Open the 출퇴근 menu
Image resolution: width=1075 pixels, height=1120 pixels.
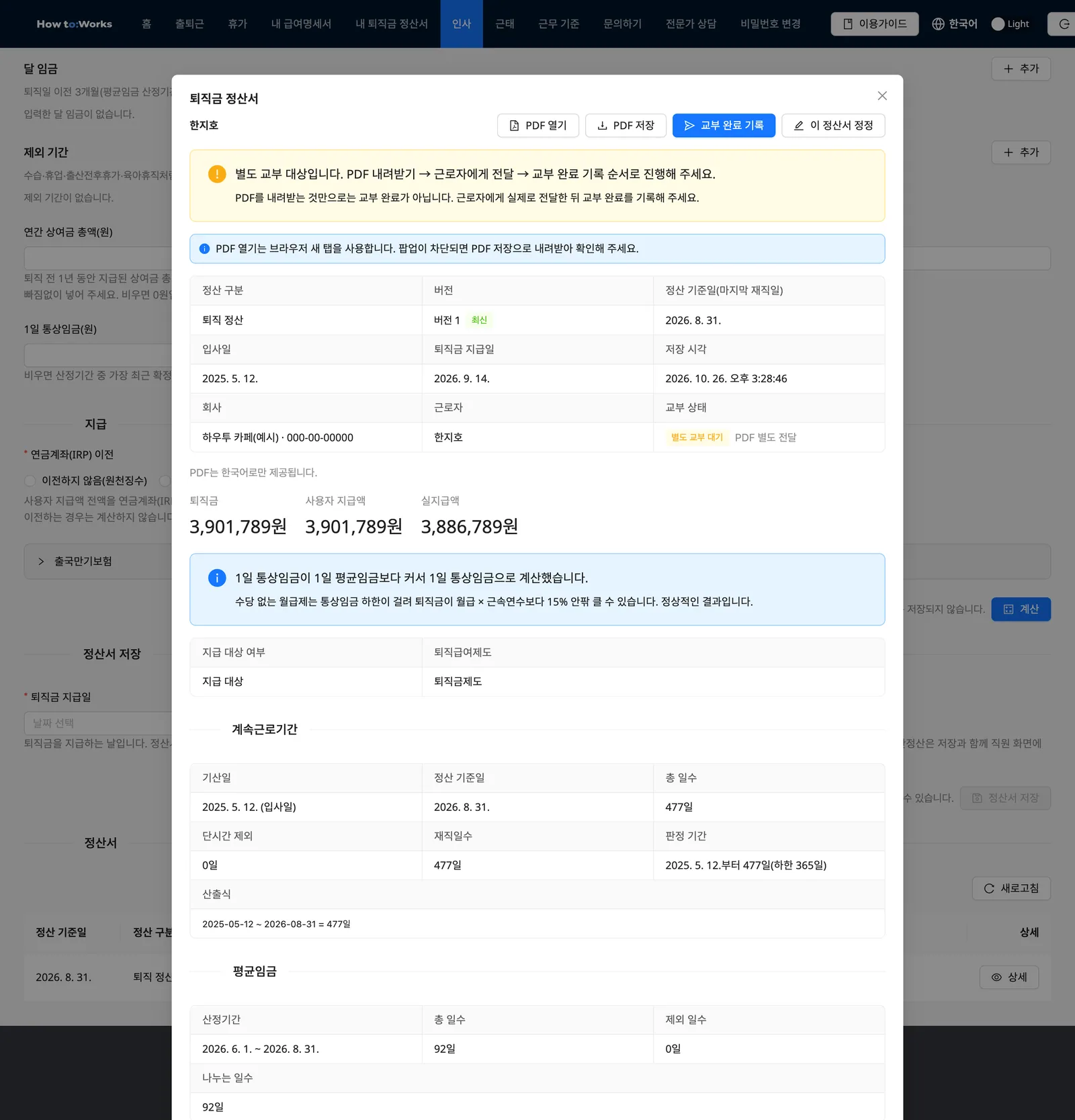189,24
